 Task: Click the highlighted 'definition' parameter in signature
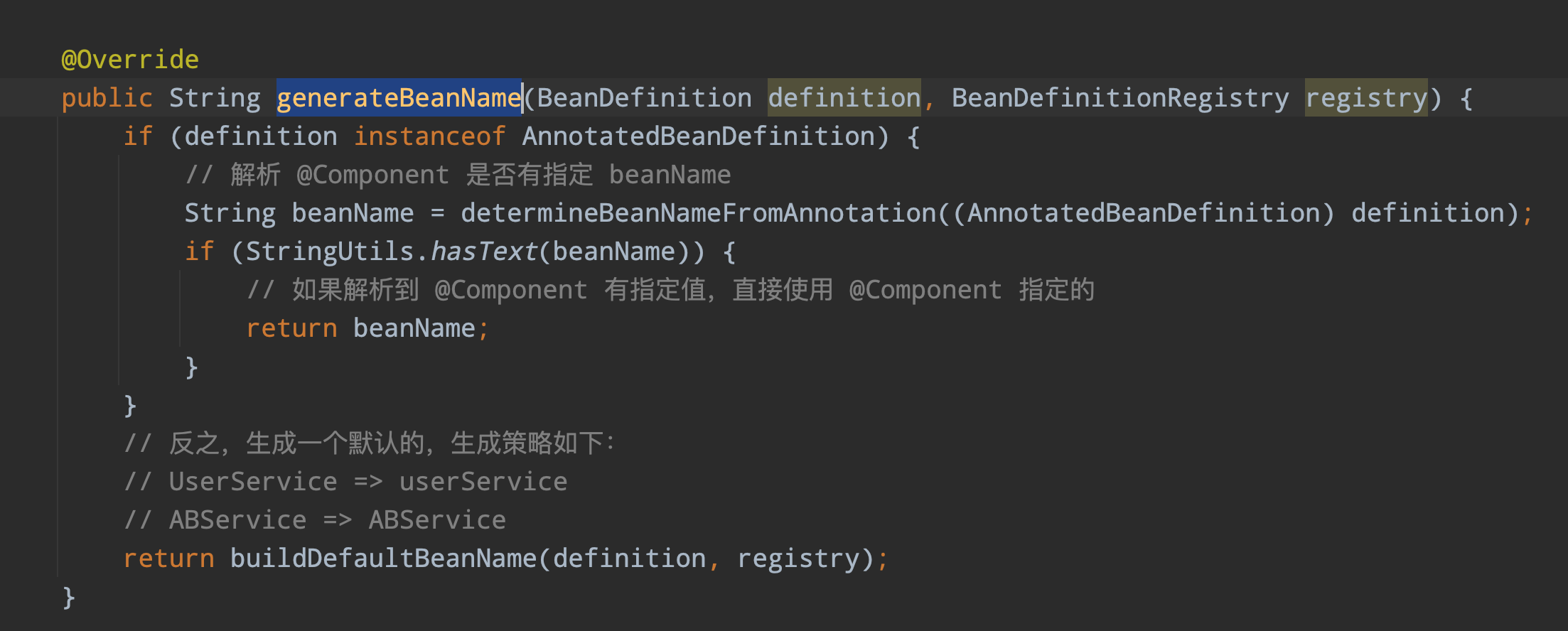844,98
